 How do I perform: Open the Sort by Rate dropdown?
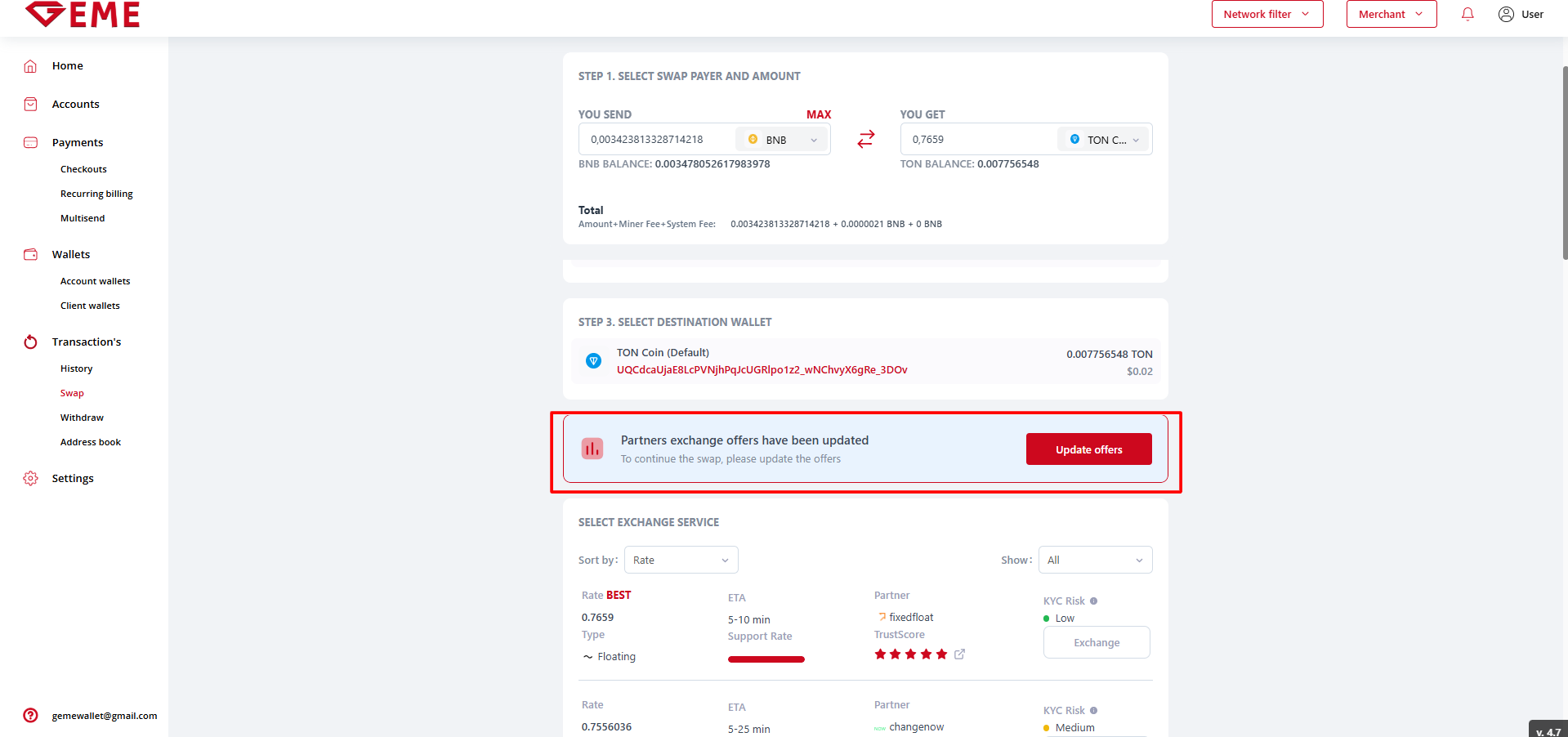tap(681, 560)
